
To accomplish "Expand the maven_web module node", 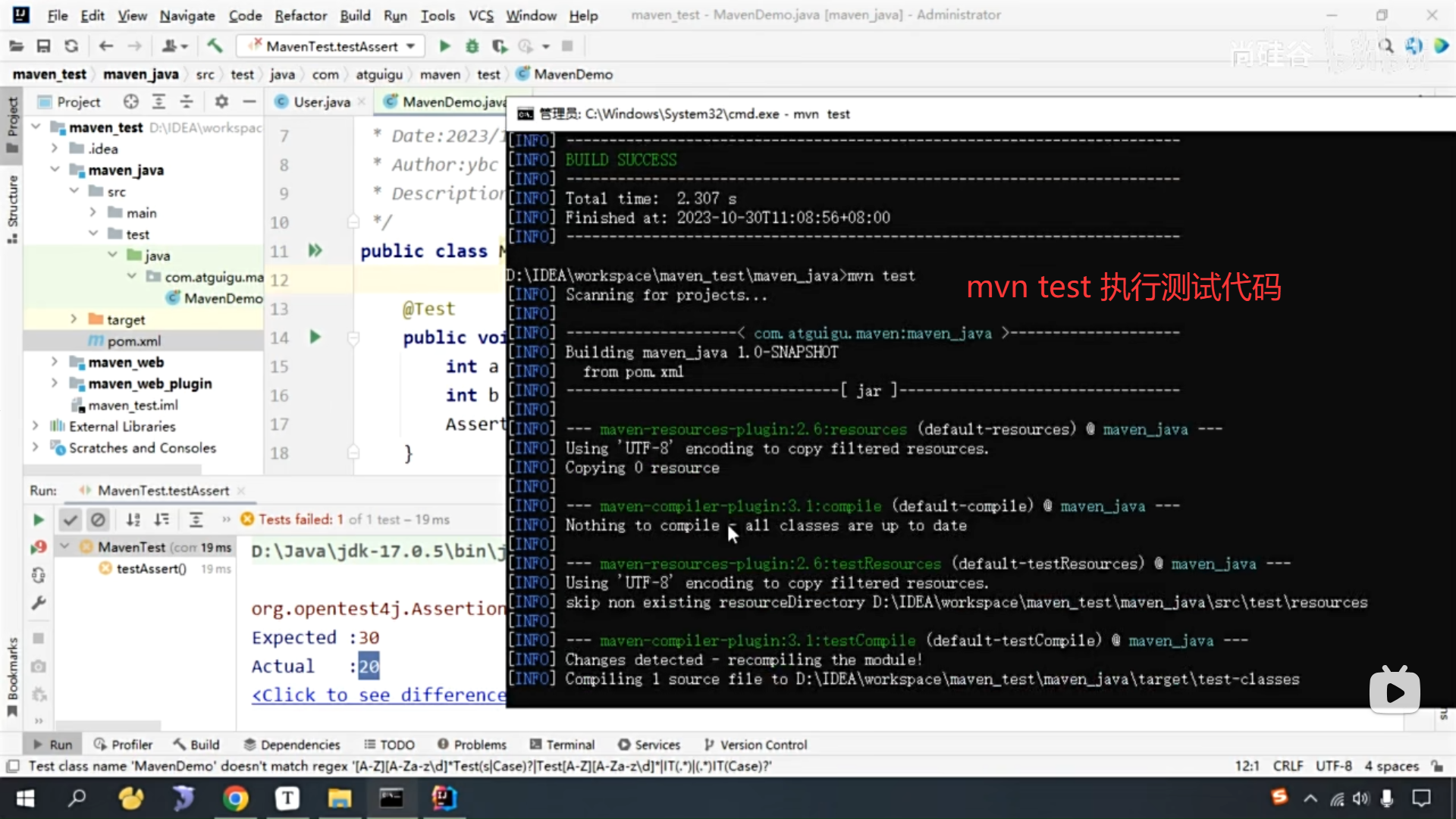I will (55, 362).
